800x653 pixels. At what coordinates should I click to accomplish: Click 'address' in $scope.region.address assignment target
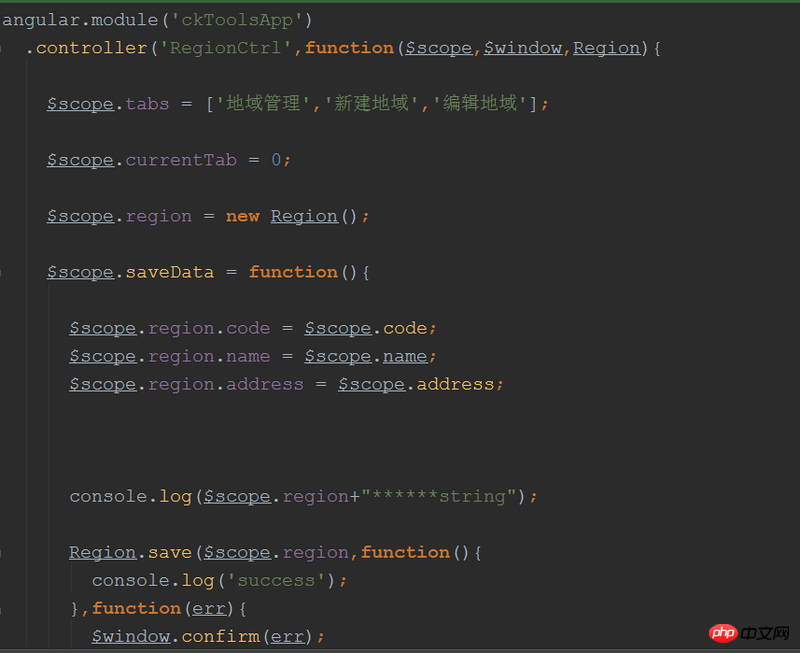coord(265,385)
